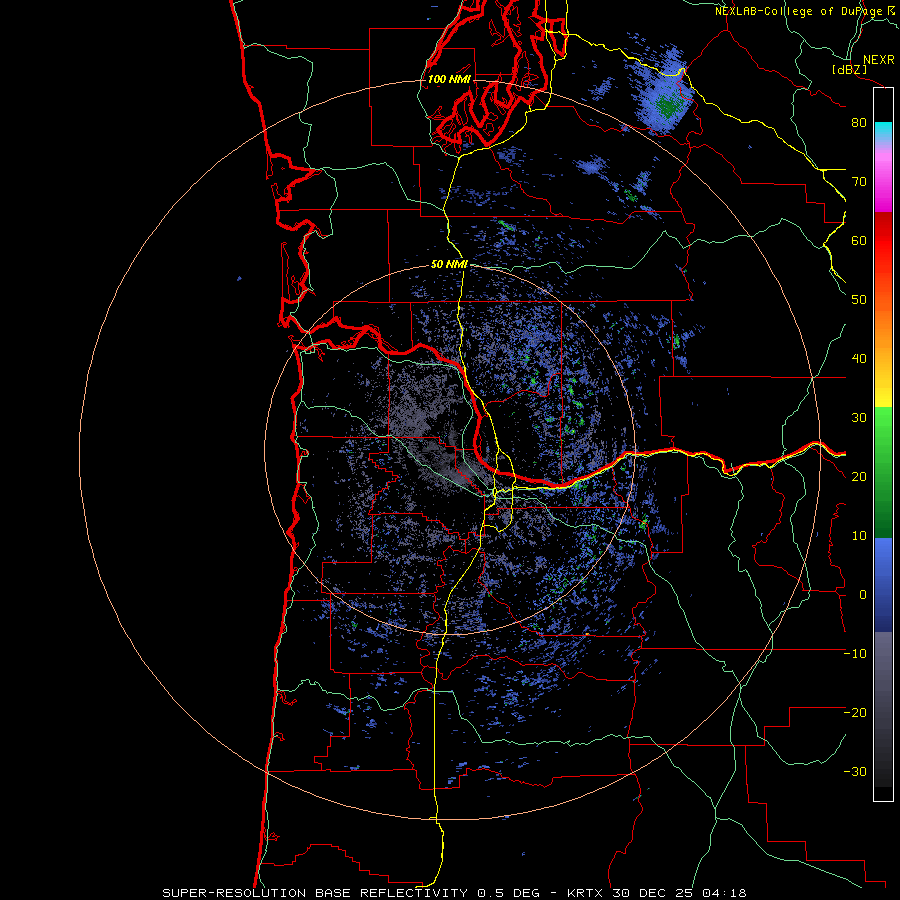Click the -30 dBZ scale value
The image size is (900, 900).
point(855,772)
